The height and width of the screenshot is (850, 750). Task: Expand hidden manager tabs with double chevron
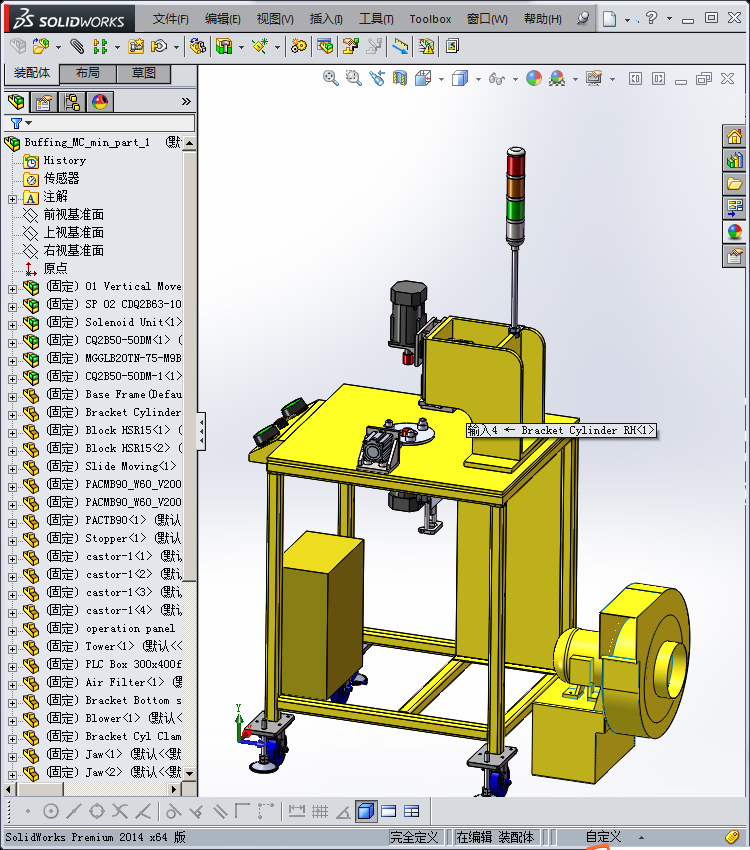[186, 101]
